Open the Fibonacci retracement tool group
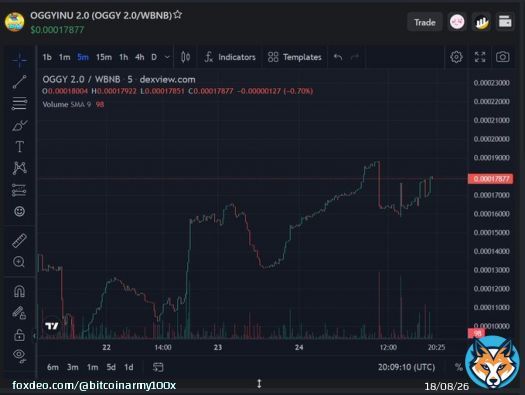This screenshot has width=525, height=395. click(19, 103)
